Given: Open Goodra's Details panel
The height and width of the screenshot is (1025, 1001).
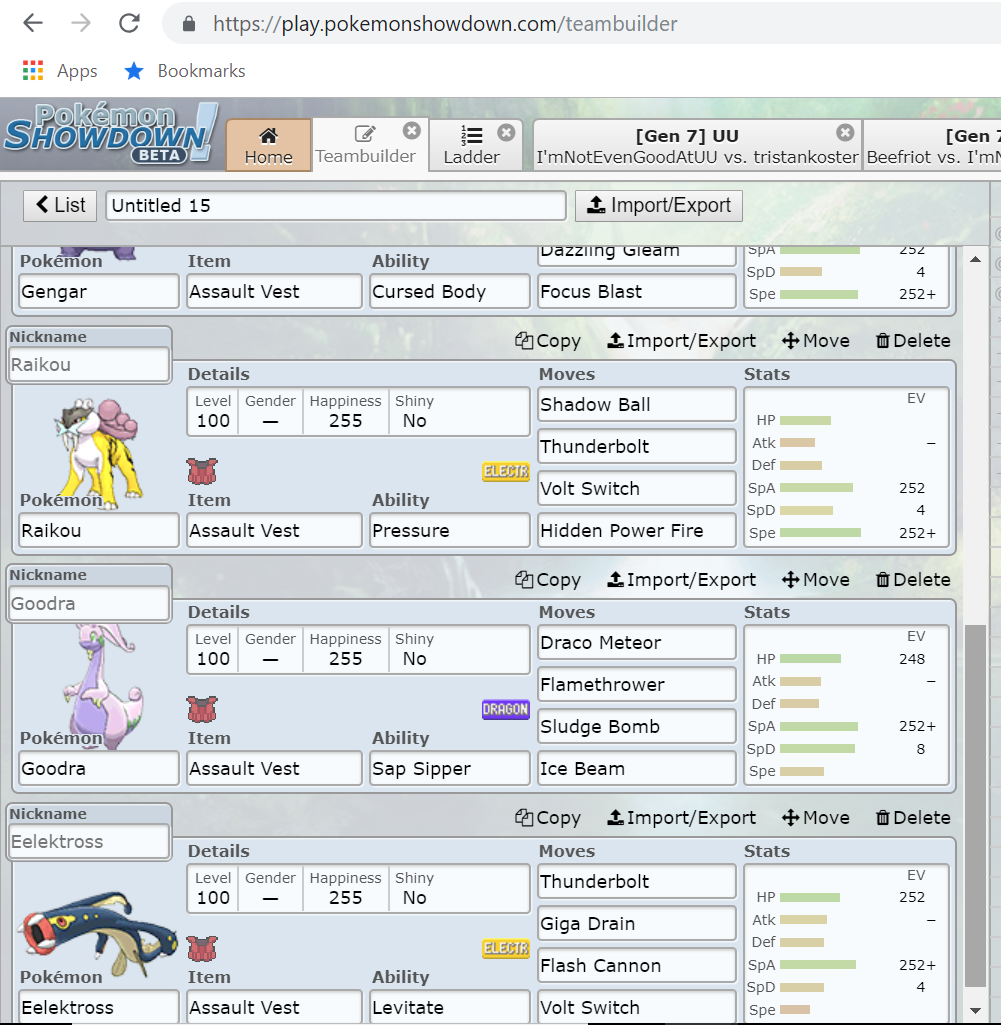Looking at the screenshot, I should (358, 650).
